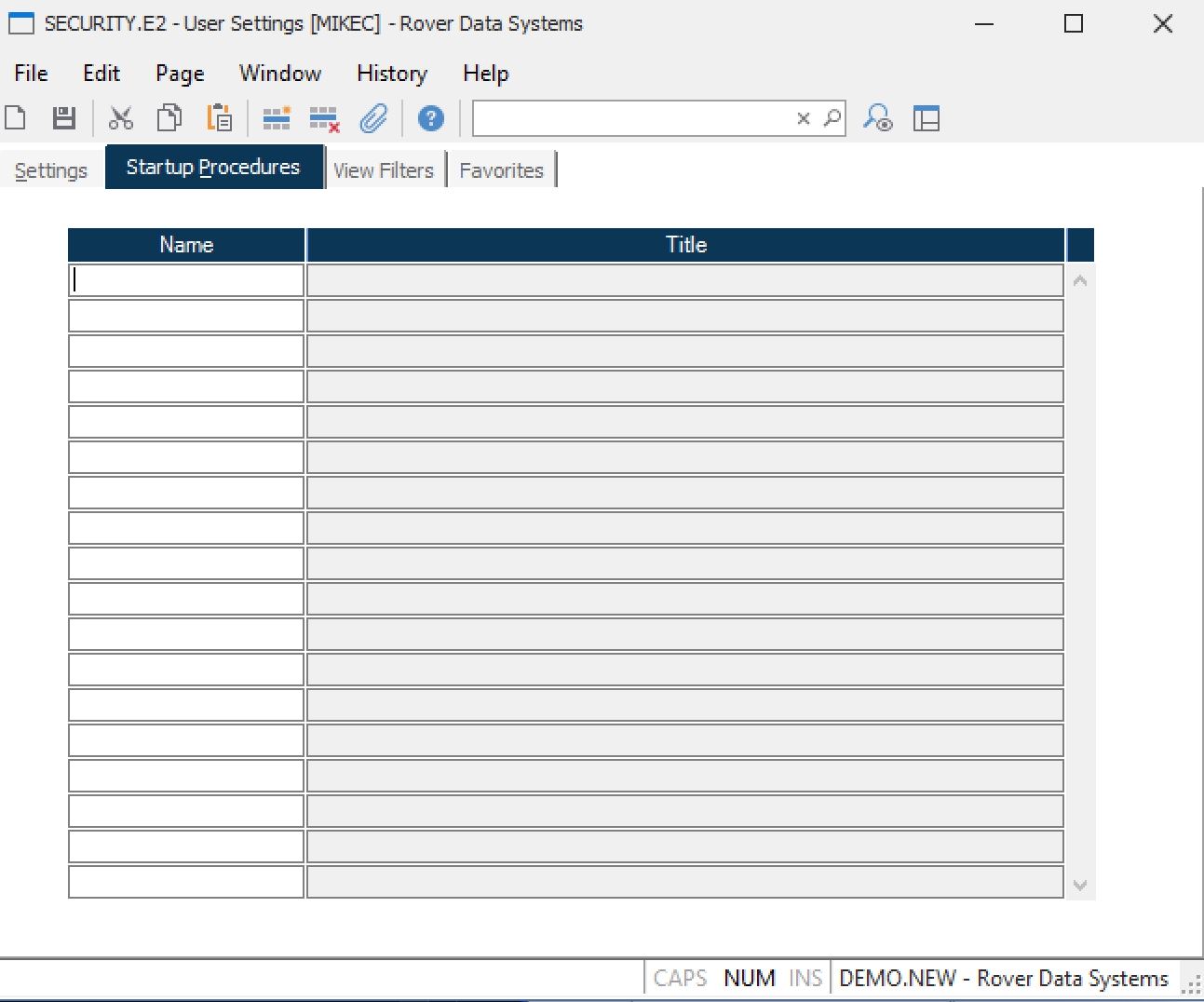Open help with the blue question mark icon

click(x=430, y=118)
